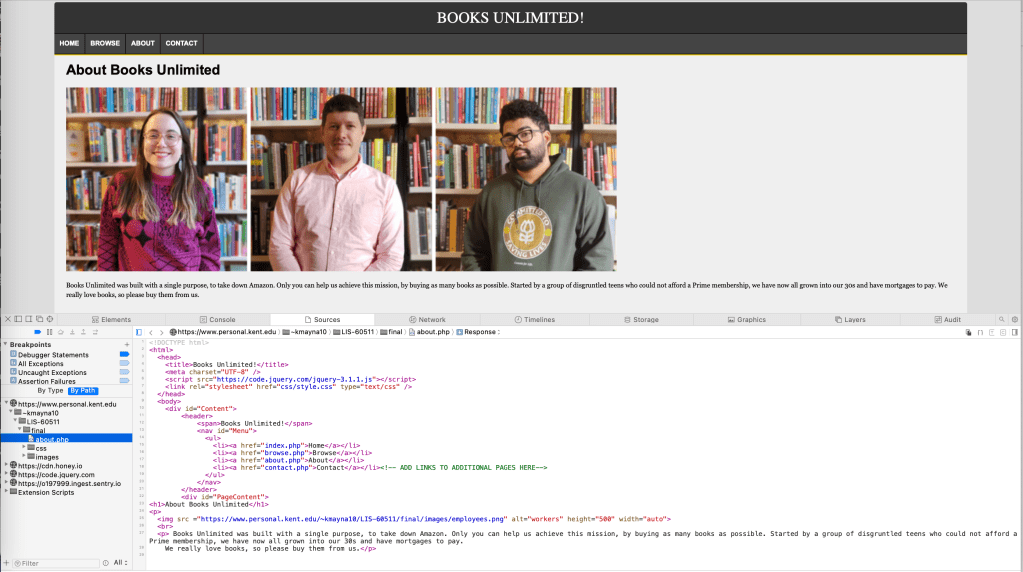Toggle Debugger Statements breakpoint
Viewport: 1023px width, 572px height.
(124, 355)
